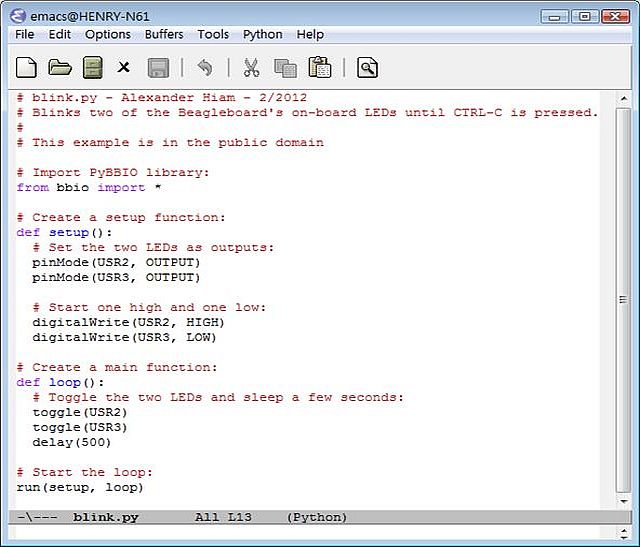Click comment '# Create a main function:'
The image size is (640, 547).
tap(117, 367)
